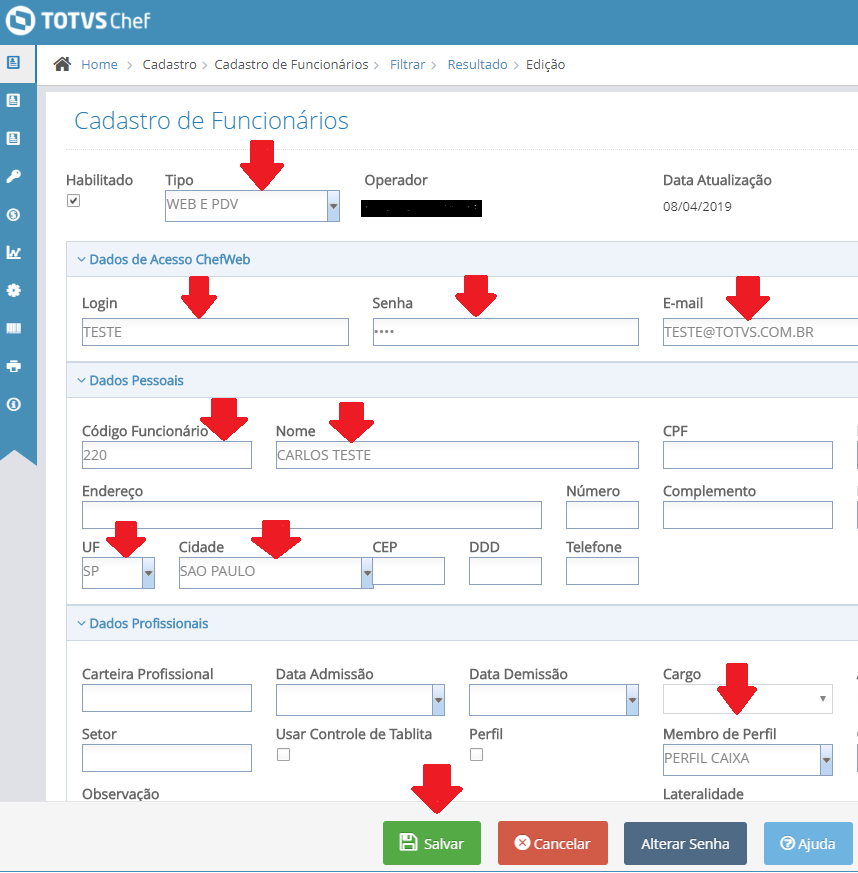Click the CEP input field
Image resolution: width=858 pixels, height=873 pixels.
(409, 571)
